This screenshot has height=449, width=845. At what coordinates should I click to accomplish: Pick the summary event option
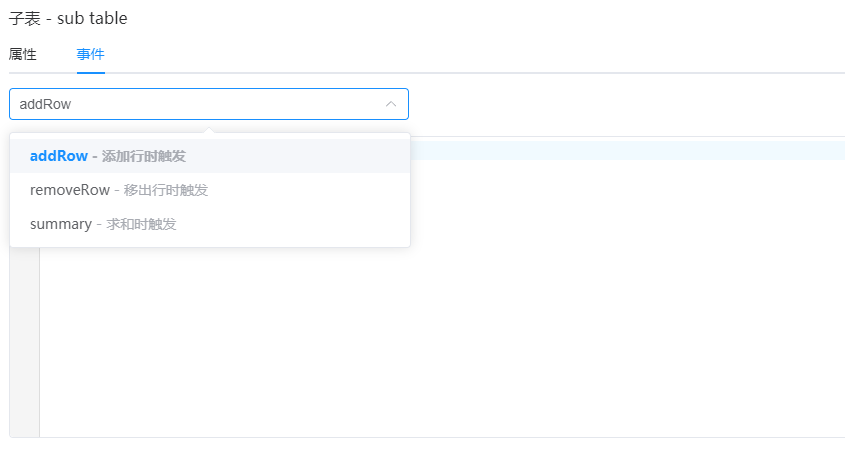click(x=210, y=224)
